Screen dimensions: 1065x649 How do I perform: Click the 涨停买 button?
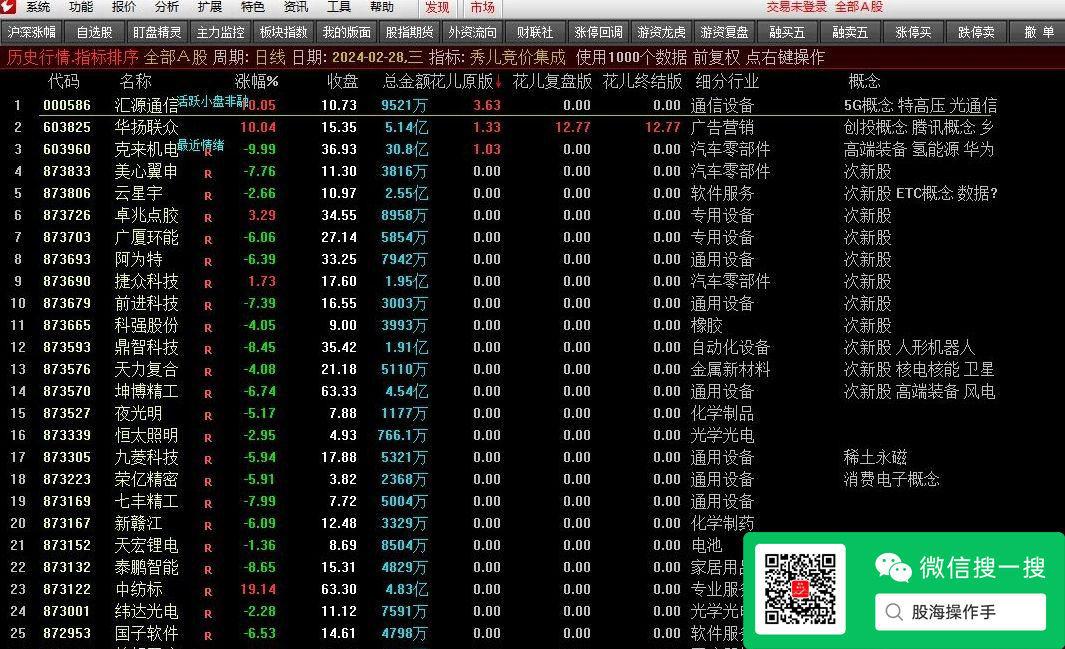914,32
